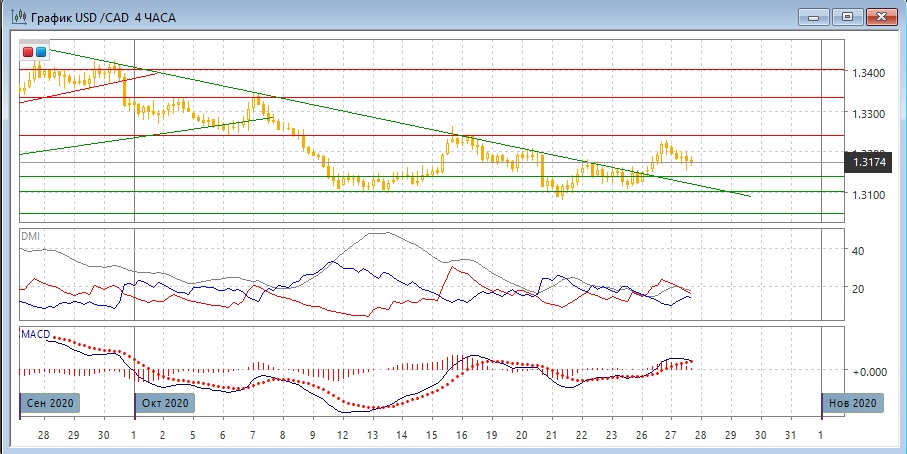Screen dimensions: 907x454
Task: Click the 1.3100 price axis label
Action: pos(868,194)
